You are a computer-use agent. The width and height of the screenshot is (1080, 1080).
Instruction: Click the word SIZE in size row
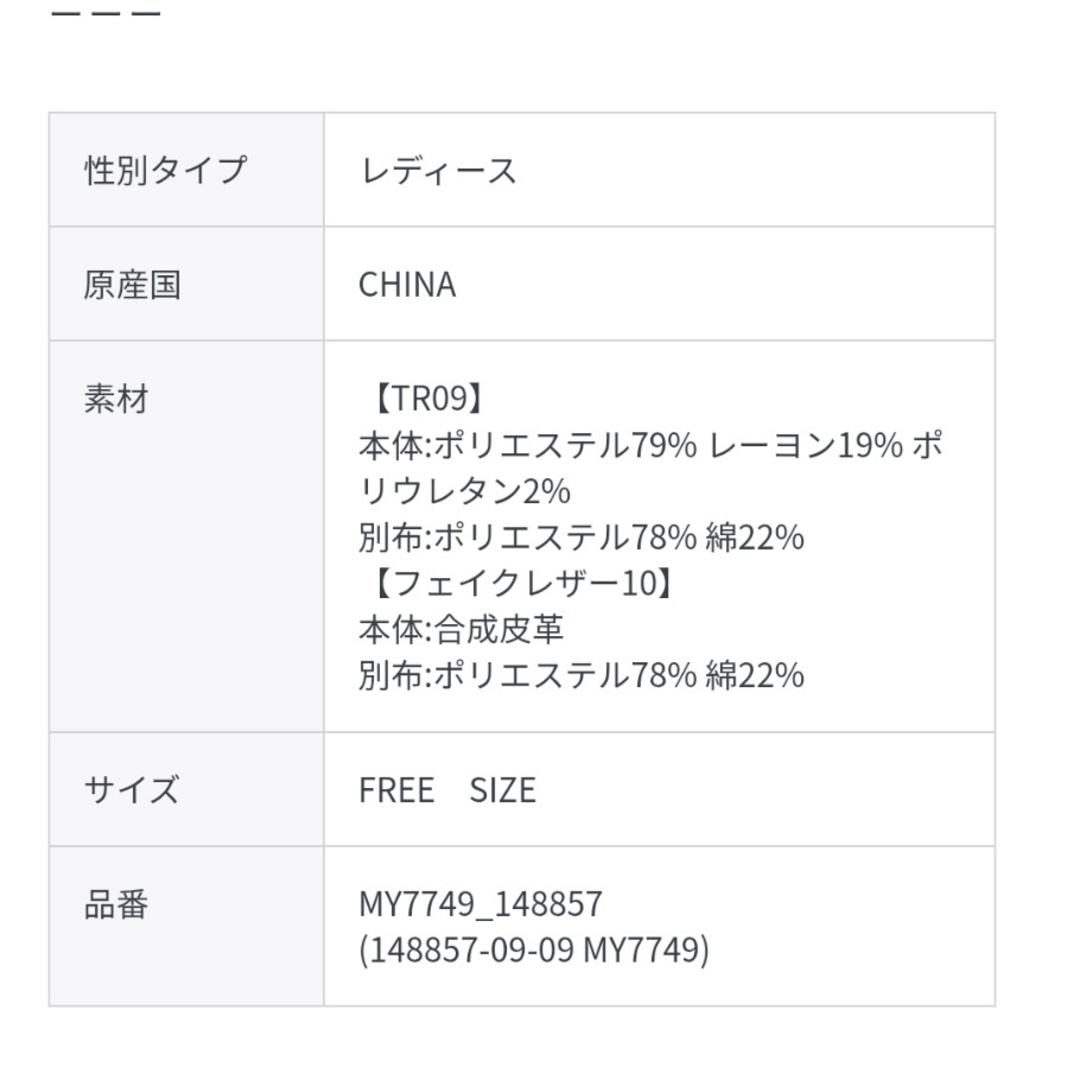pos(503,790)
